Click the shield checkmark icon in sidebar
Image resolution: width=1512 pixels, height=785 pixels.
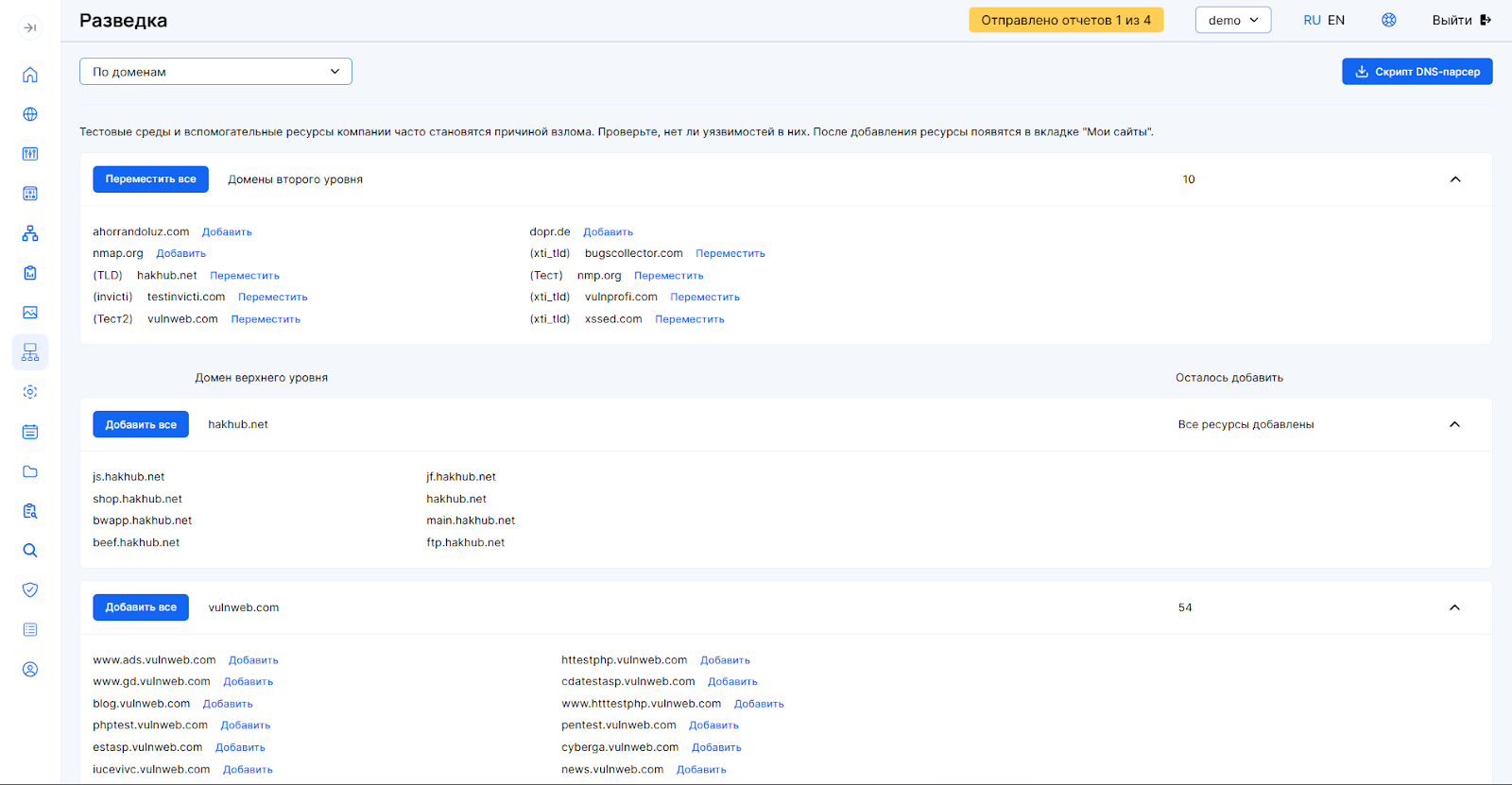click(x=30, y=590)
